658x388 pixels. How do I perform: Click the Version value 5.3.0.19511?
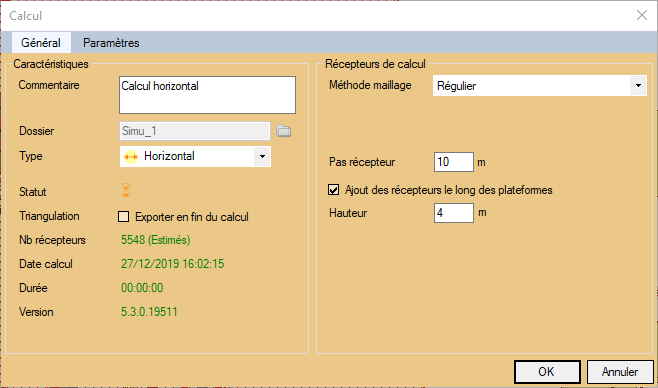[149, 312]
